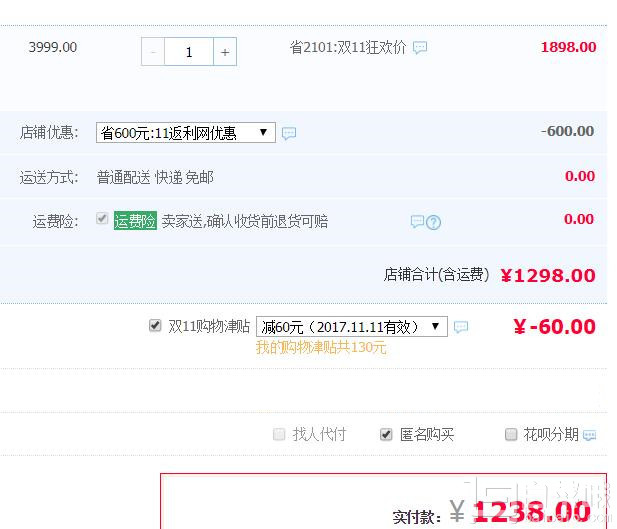The image size is (617, 529).
Task: Click the 实付款 total 1238.00
Action: [x=531, y=512]
